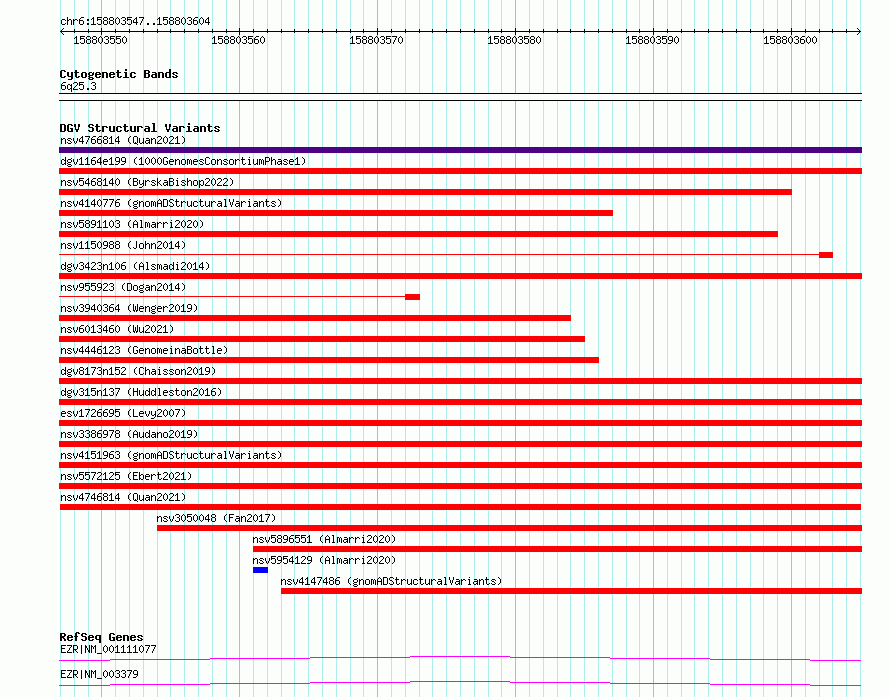Open dgv8173n152 (Chaisson2019) label

pos(138,371)
